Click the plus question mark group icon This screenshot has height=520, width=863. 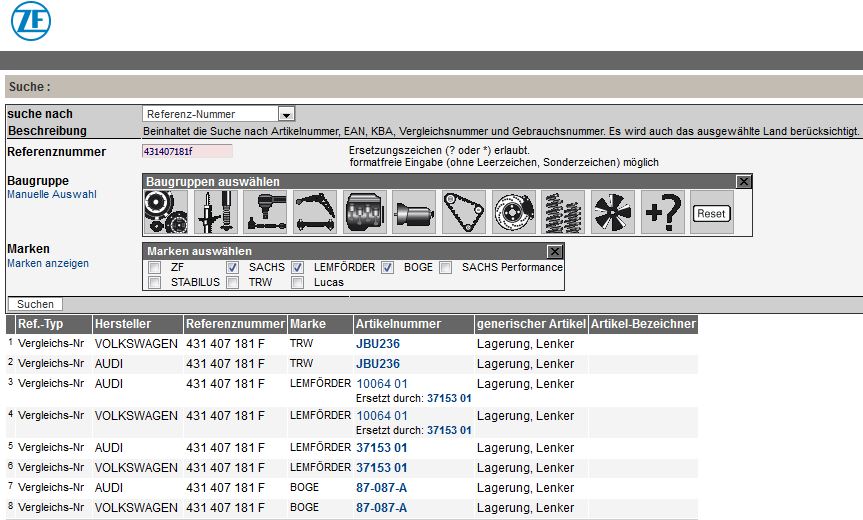click(662, 213)
